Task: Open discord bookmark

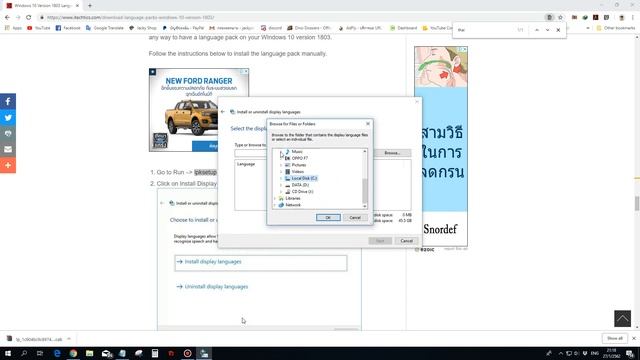Action: [x=271, y=28]
